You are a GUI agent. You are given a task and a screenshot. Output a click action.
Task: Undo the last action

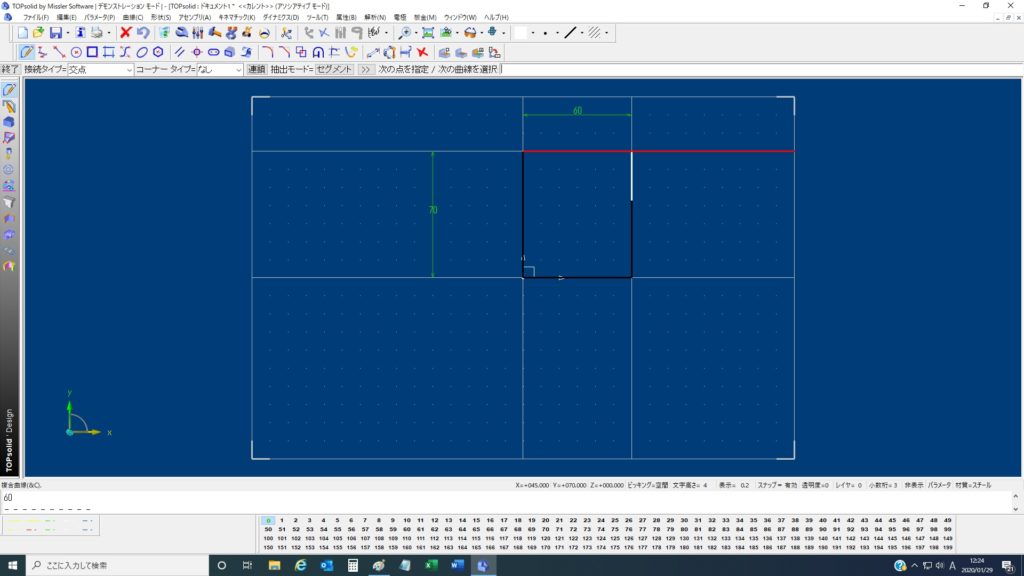point(142,33)
